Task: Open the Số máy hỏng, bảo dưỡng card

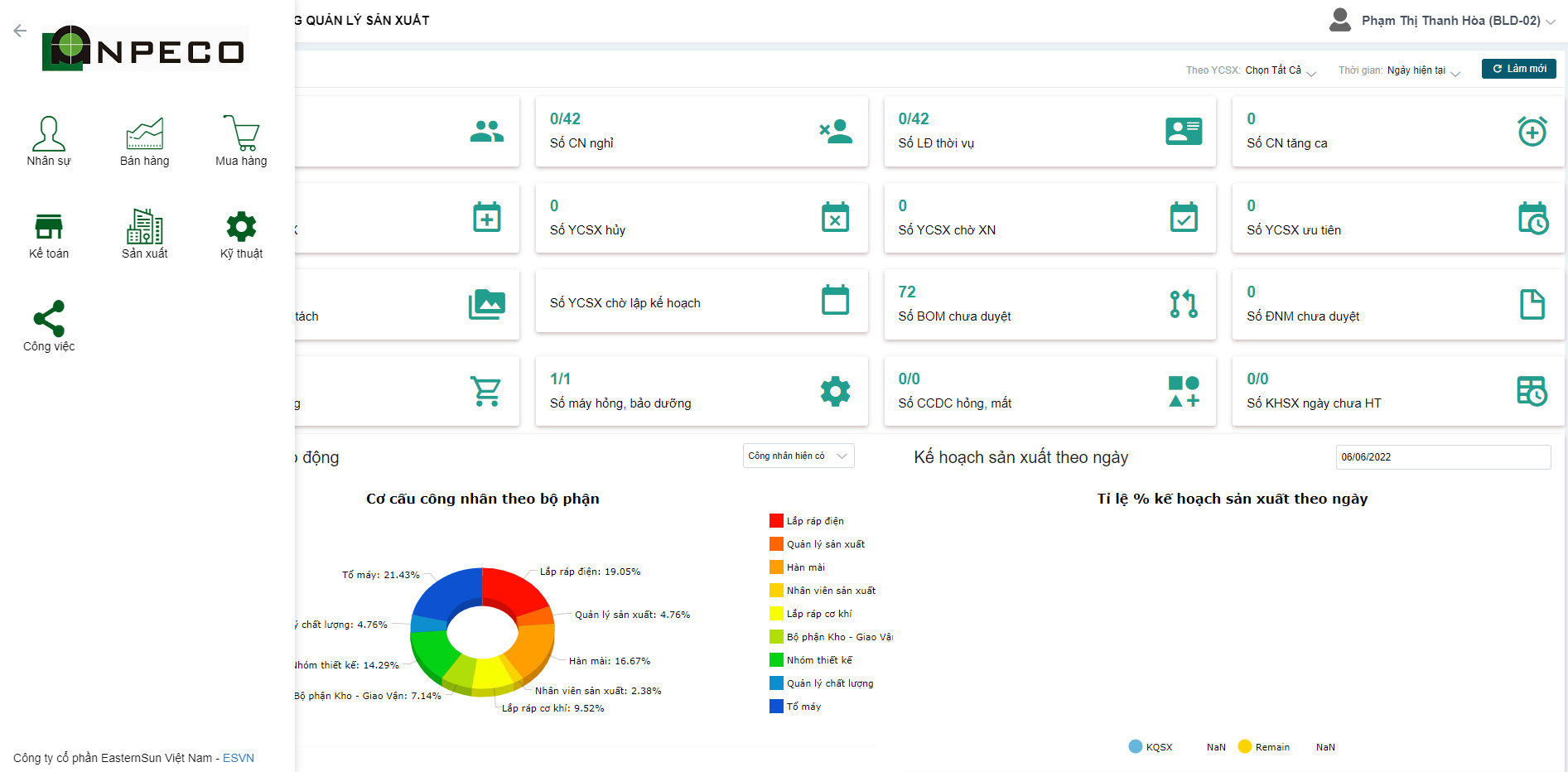Action: [x=701, y=391]
